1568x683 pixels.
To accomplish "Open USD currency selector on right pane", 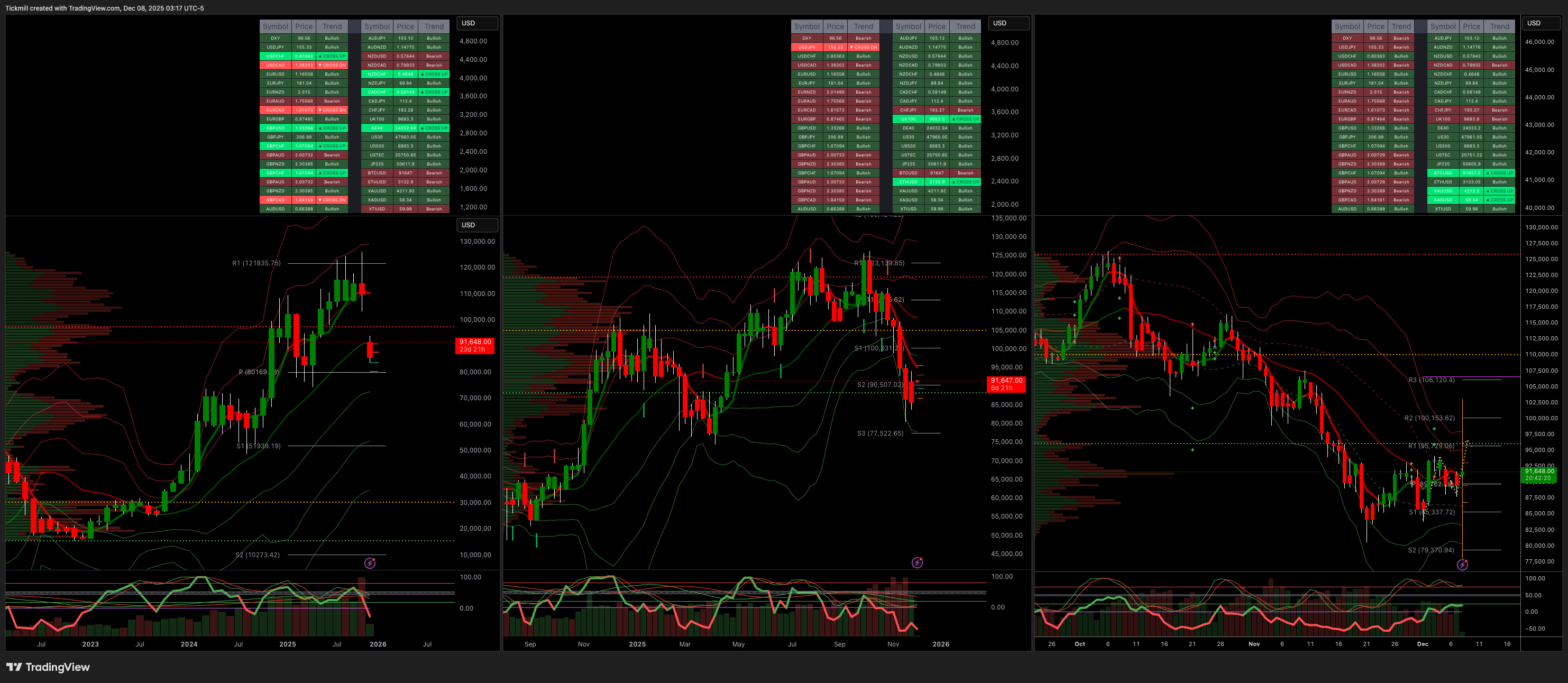I will 1541,23.
